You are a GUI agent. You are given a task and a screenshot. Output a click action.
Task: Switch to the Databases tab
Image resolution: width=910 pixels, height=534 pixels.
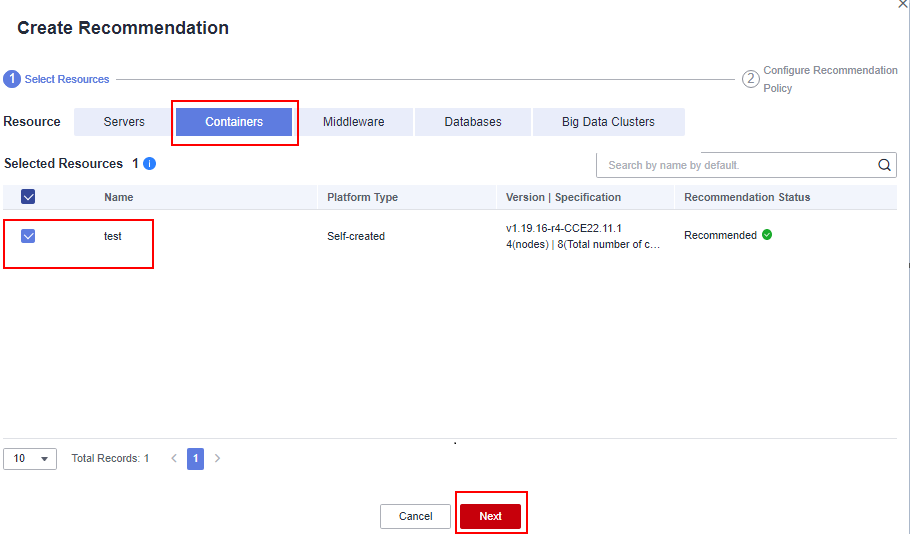[x=473, y=122]
